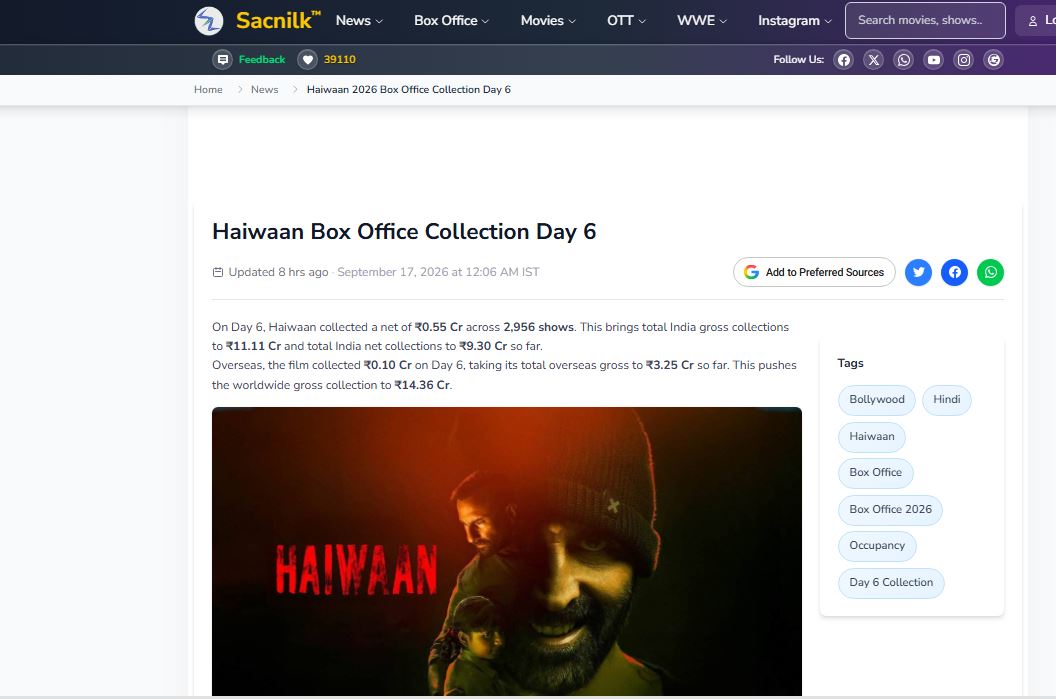Screen dimensions: 1056x699
Task: Expand the Instagram dropdown menu
Action: [795, 21]
